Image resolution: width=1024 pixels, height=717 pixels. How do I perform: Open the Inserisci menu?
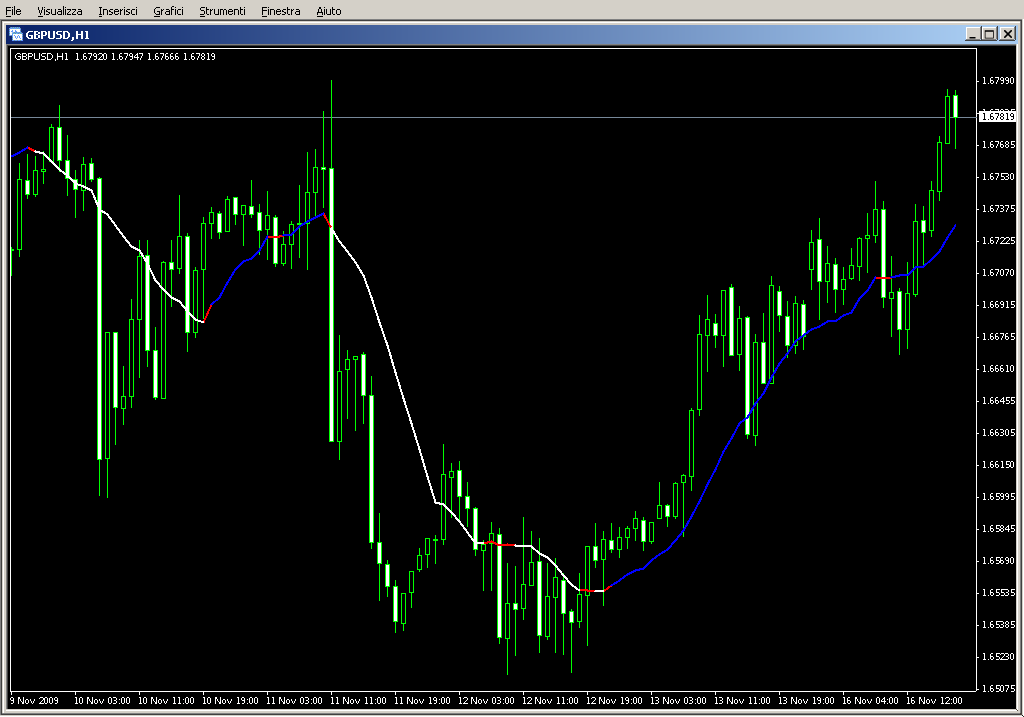click(x=118, y=11)
